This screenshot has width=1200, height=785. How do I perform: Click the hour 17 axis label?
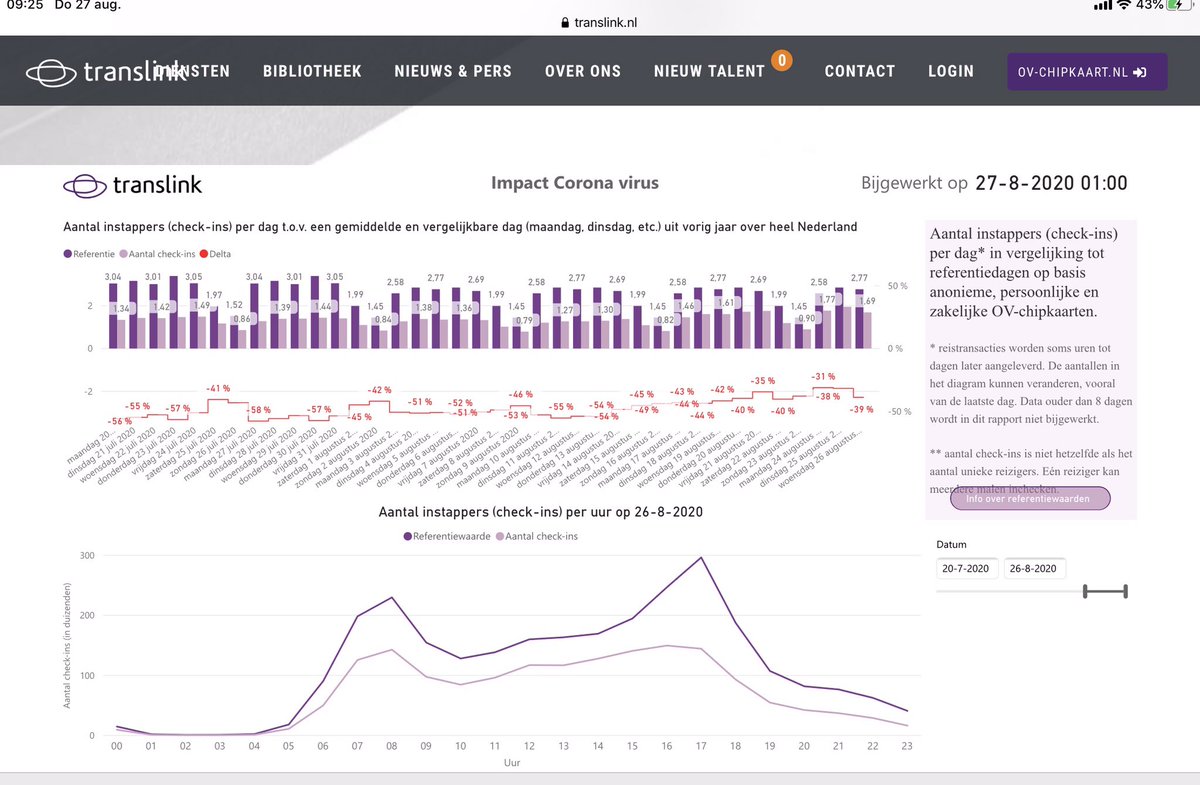click(701, 746)
